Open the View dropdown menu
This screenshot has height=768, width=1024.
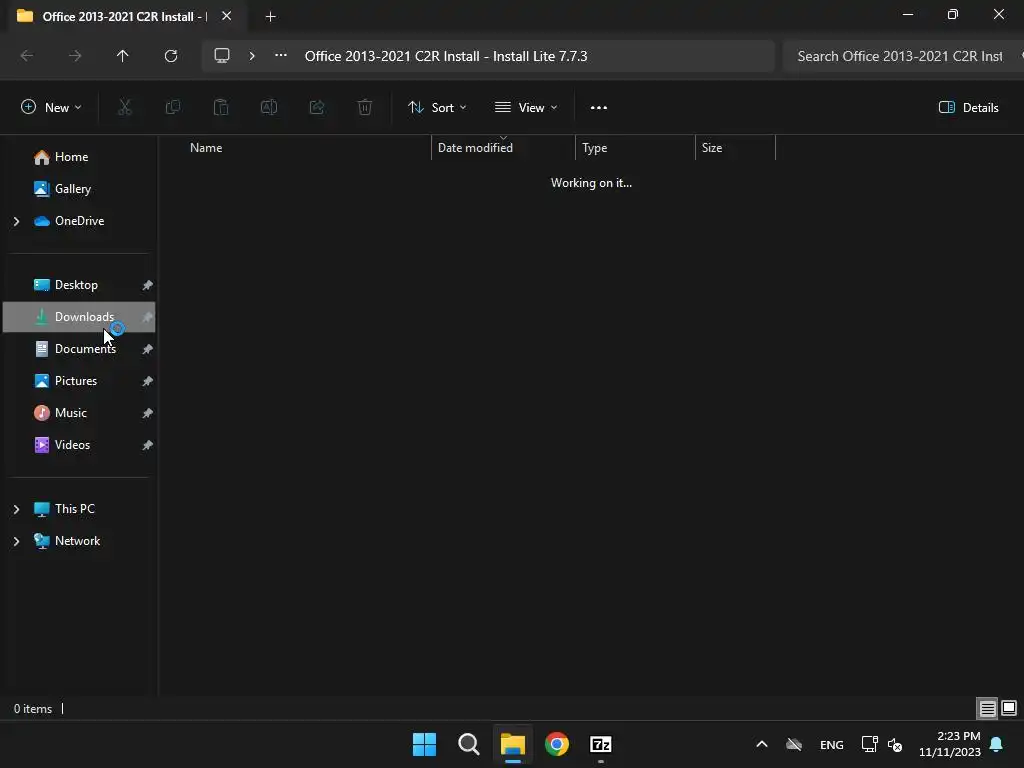pyautogui.click(x=526, y=108)
